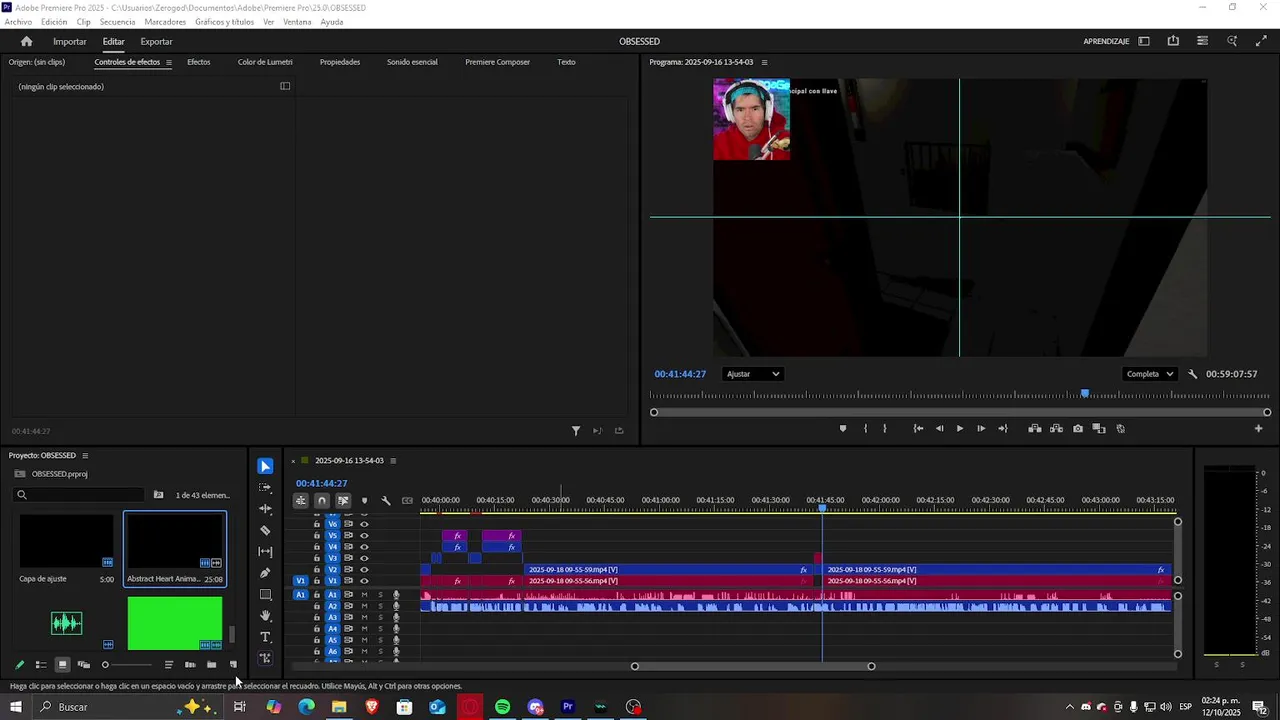
Task: Export frame with camera icon
Action: 1078,428
